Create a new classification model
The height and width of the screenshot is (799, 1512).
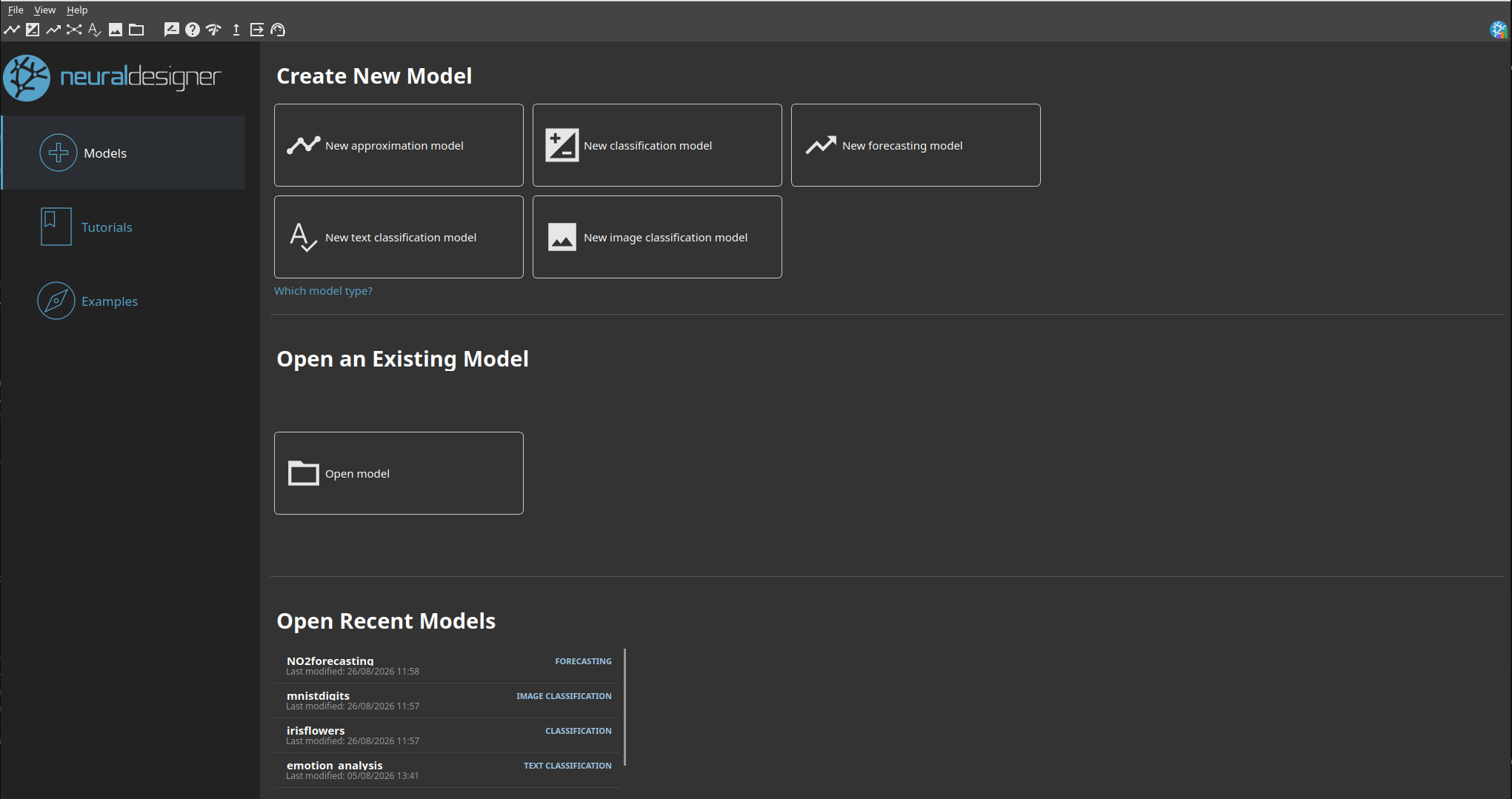pyautogui.click(x=657, y=145)
